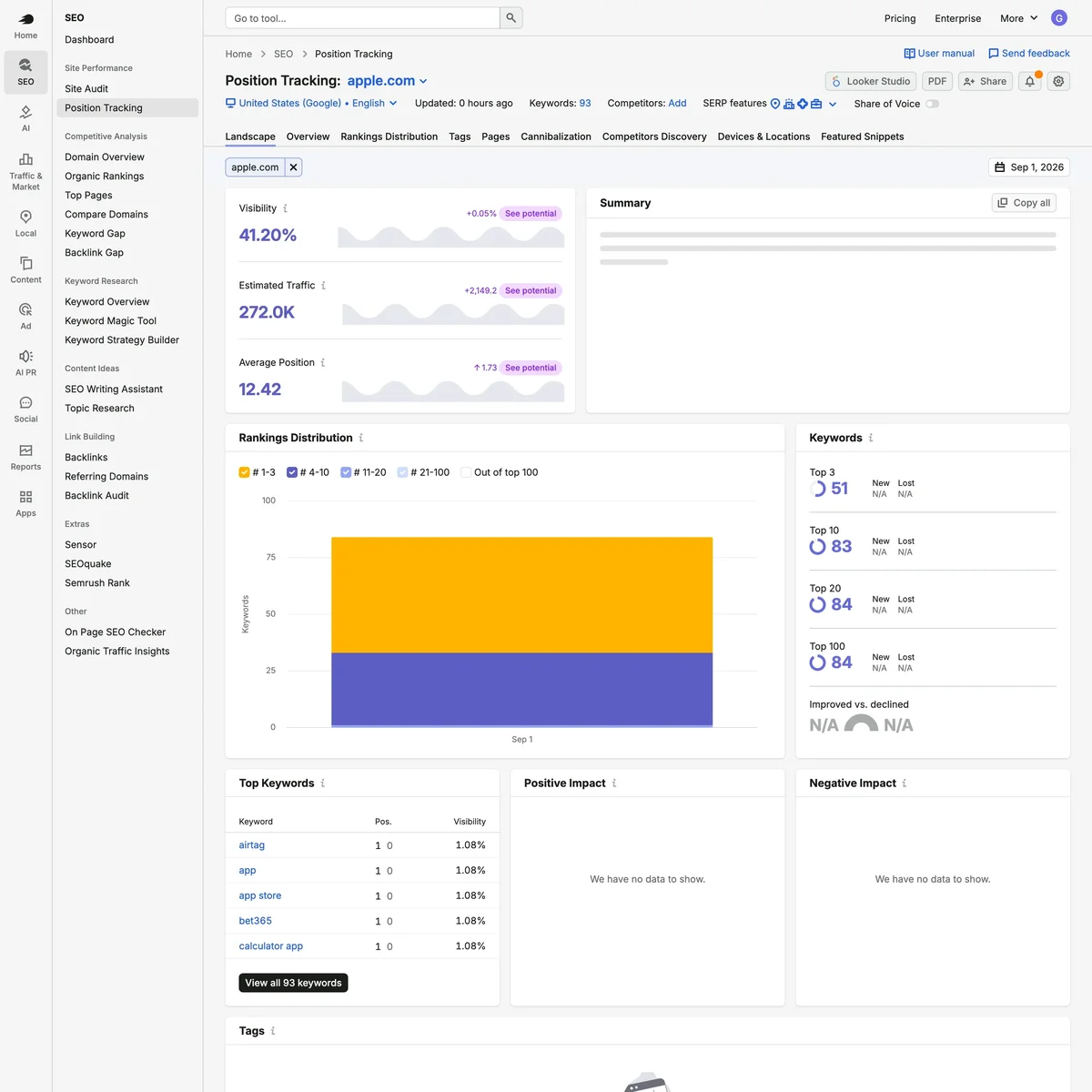
Task: Open the Apps sidebar section
Action: click(25, 503)
